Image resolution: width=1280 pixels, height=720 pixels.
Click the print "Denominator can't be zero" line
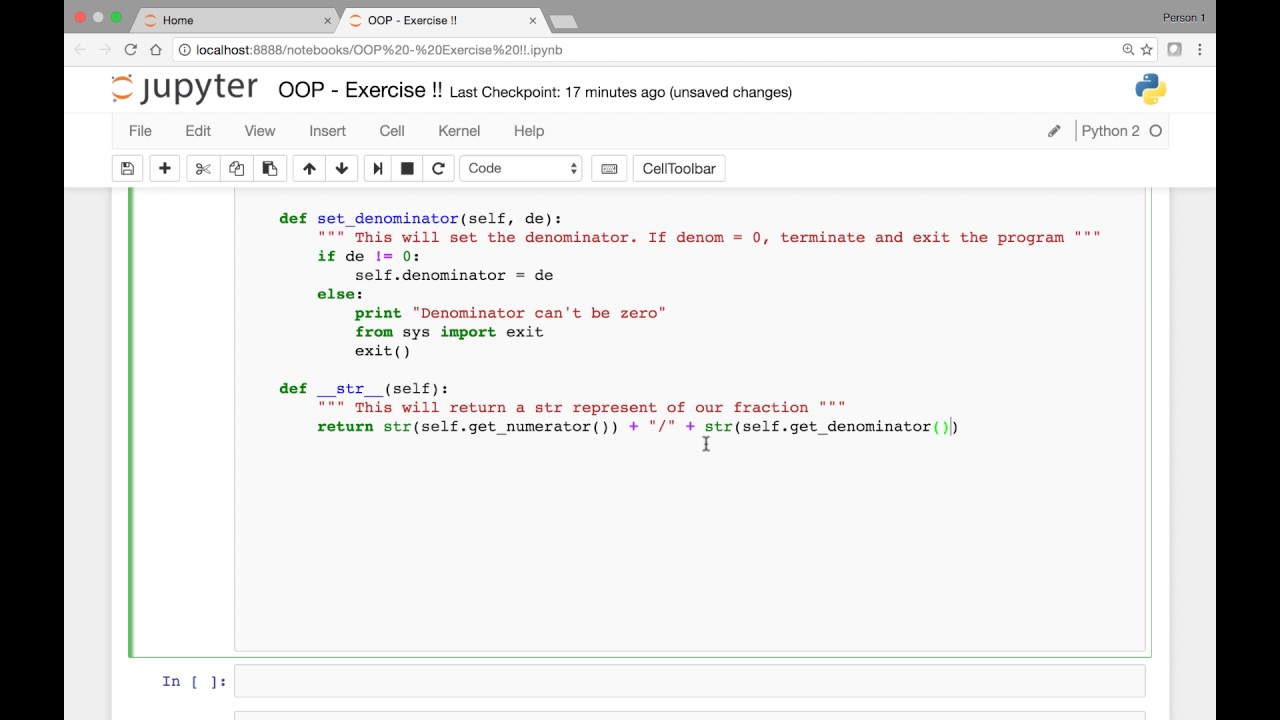pos(510,313)
